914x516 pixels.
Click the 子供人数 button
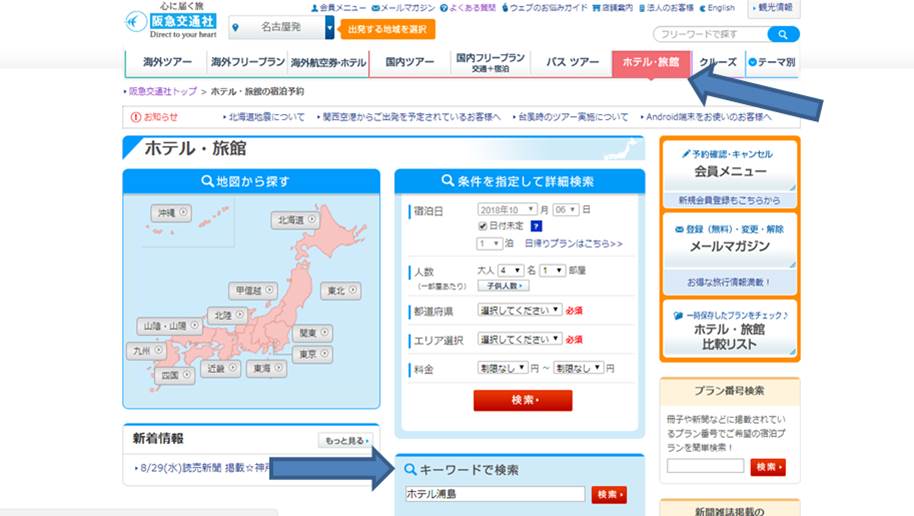(504, 286)
